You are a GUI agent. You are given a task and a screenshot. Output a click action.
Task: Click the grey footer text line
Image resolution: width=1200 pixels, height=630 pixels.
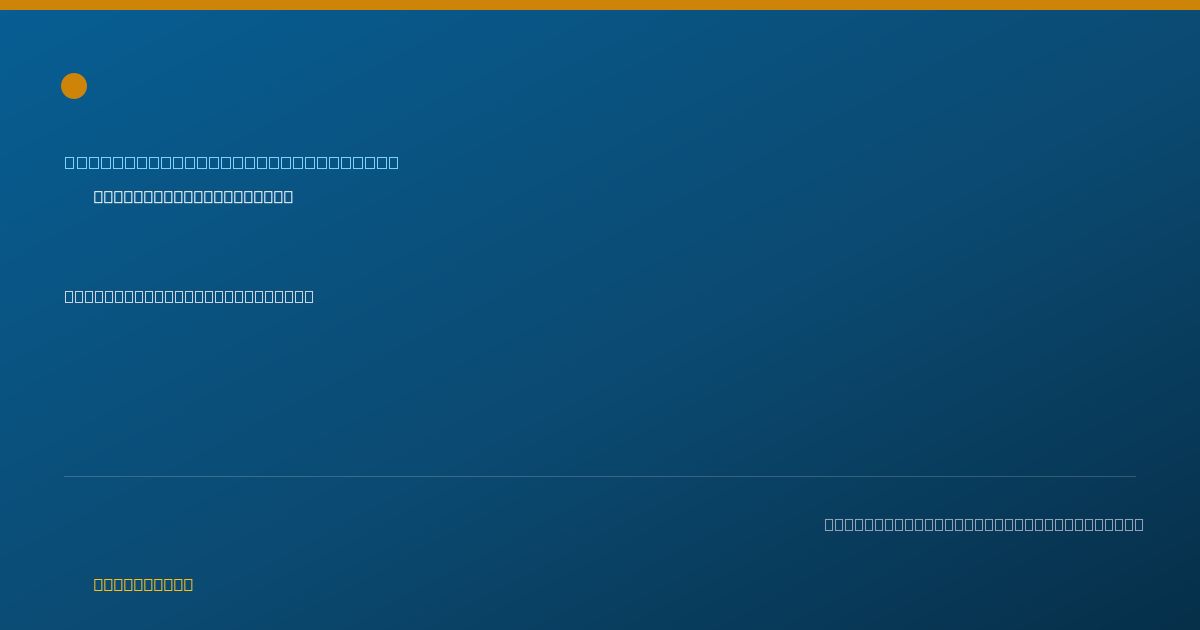[x=984, y=524]
